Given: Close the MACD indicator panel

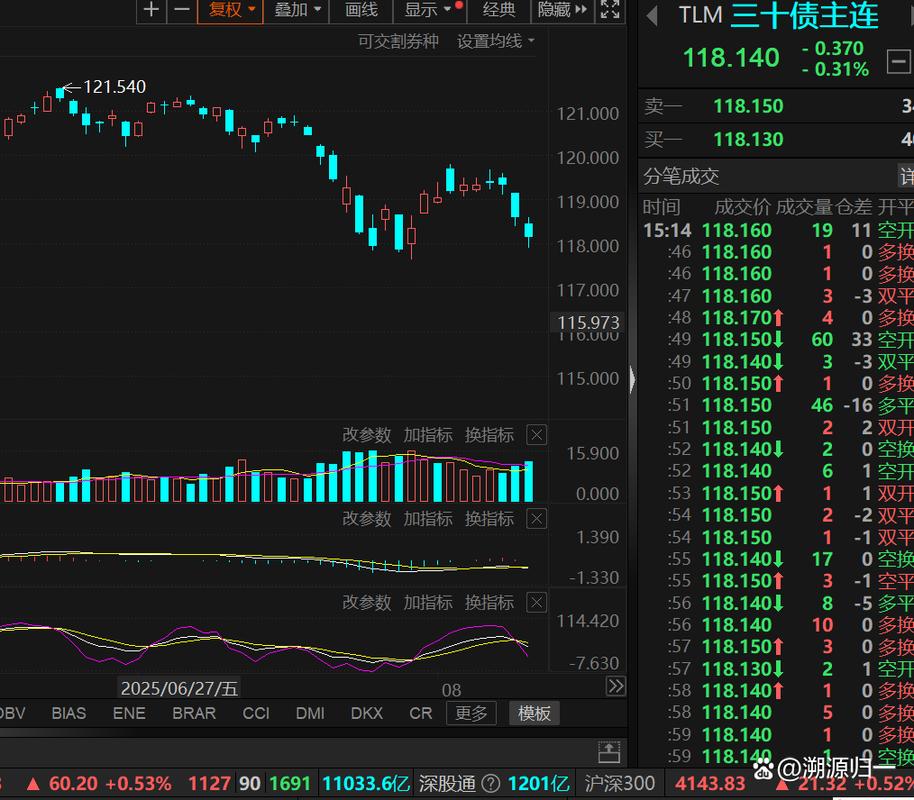Looking at the screenshot, I should 537,519.
